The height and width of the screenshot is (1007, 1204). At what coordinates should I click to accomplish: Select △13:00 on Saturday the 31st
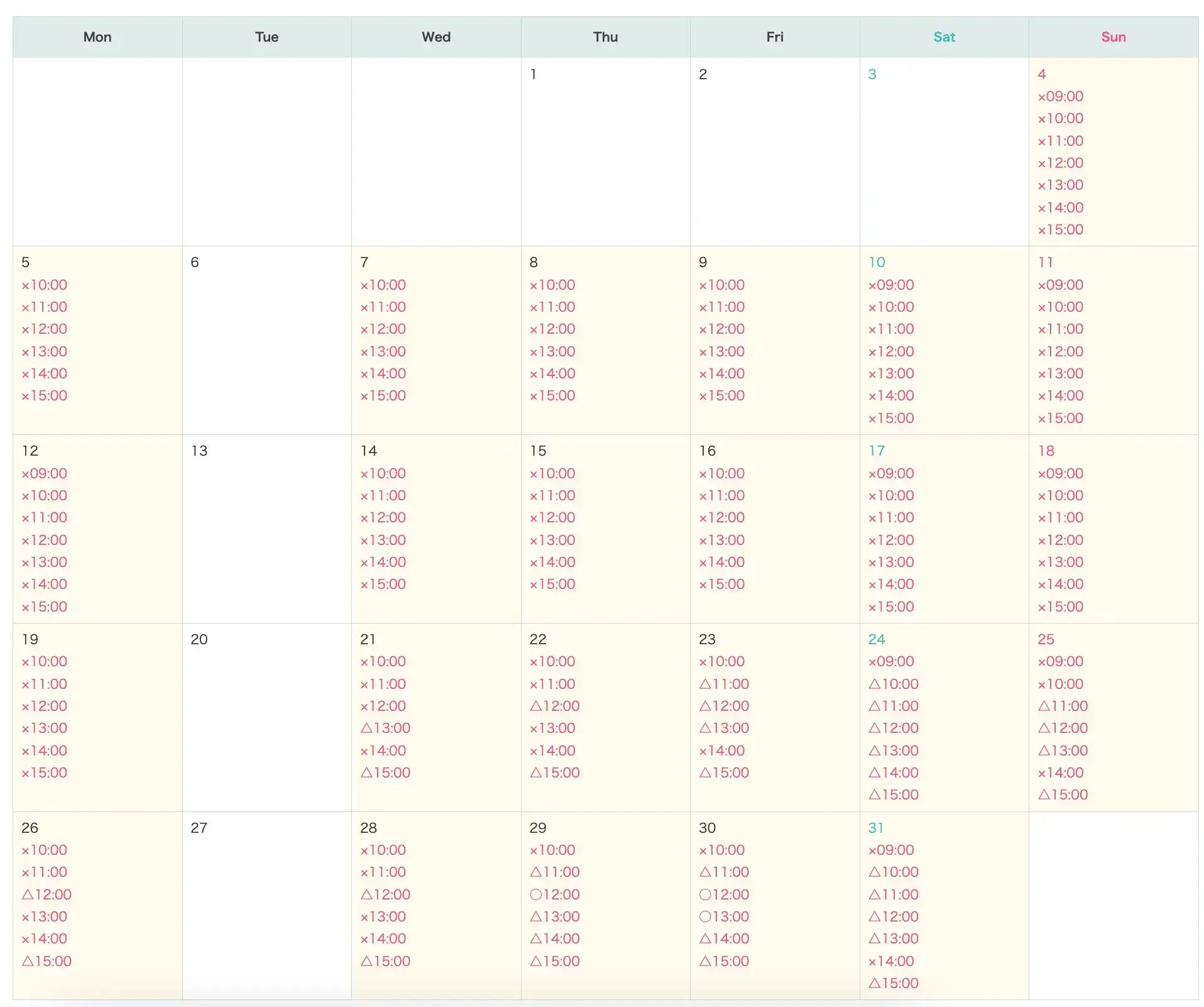(893, 938)
